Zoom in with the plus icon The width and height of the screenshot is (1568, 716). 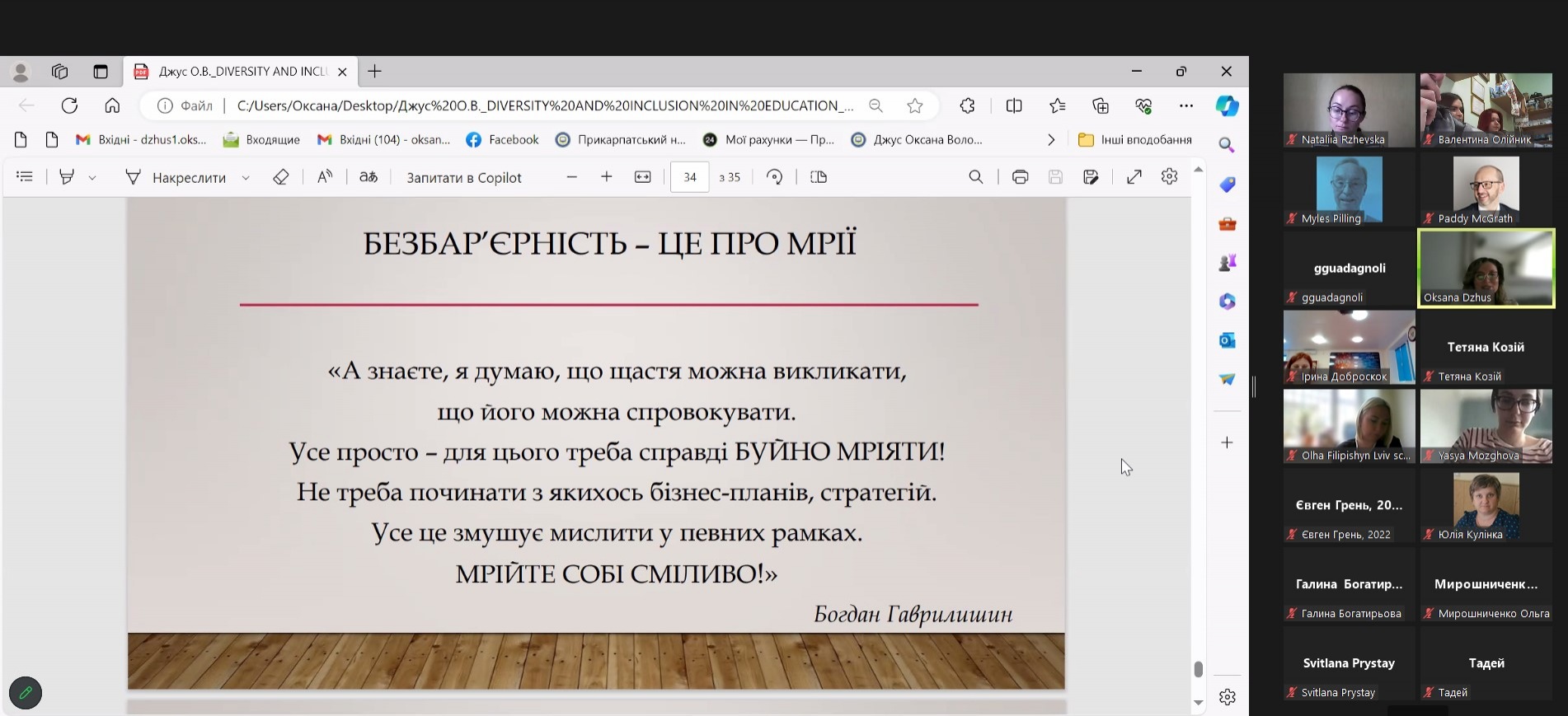coord(607,177)
